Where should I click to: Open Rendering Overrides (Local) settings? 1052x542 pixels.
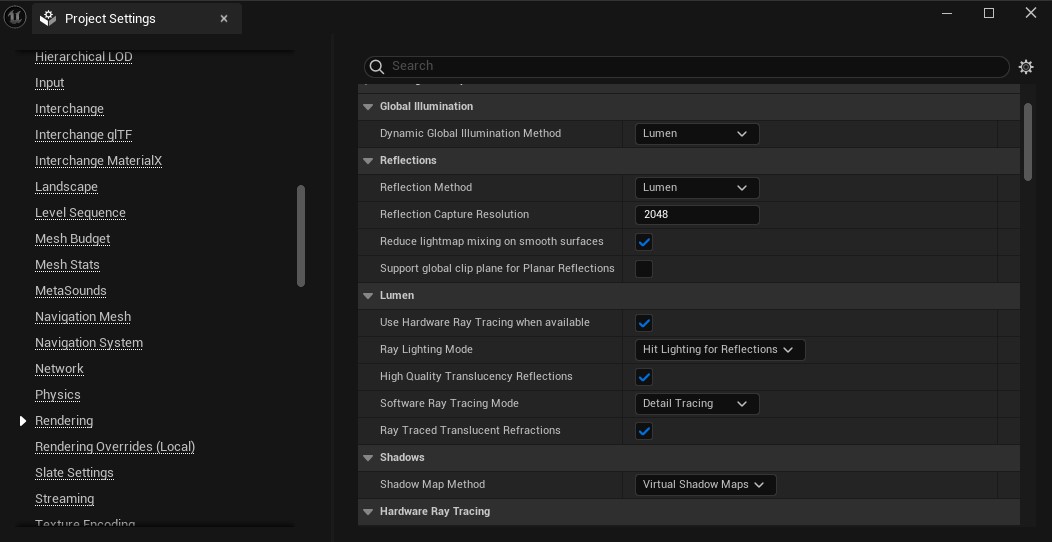(x=115, y=447)
